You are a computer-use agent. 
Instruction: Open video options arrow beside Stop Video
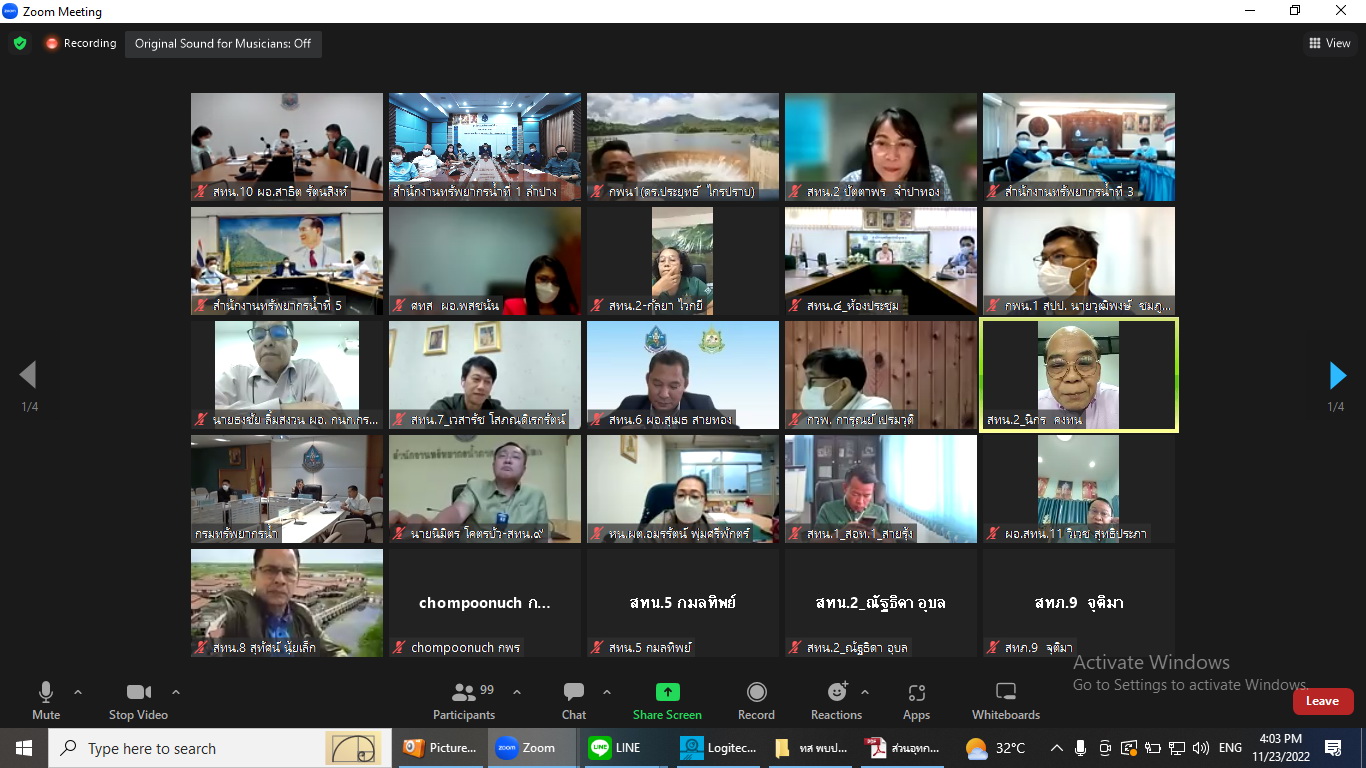pos(176,692)
